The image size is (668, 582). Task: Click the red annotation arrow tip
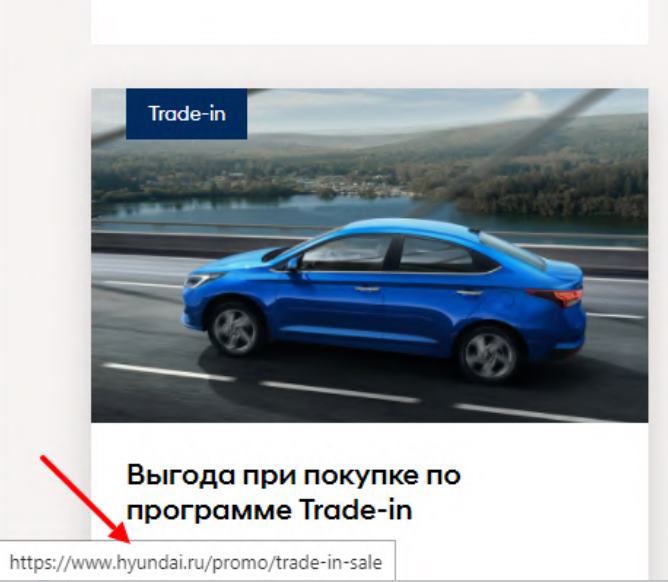pos(125,538)
